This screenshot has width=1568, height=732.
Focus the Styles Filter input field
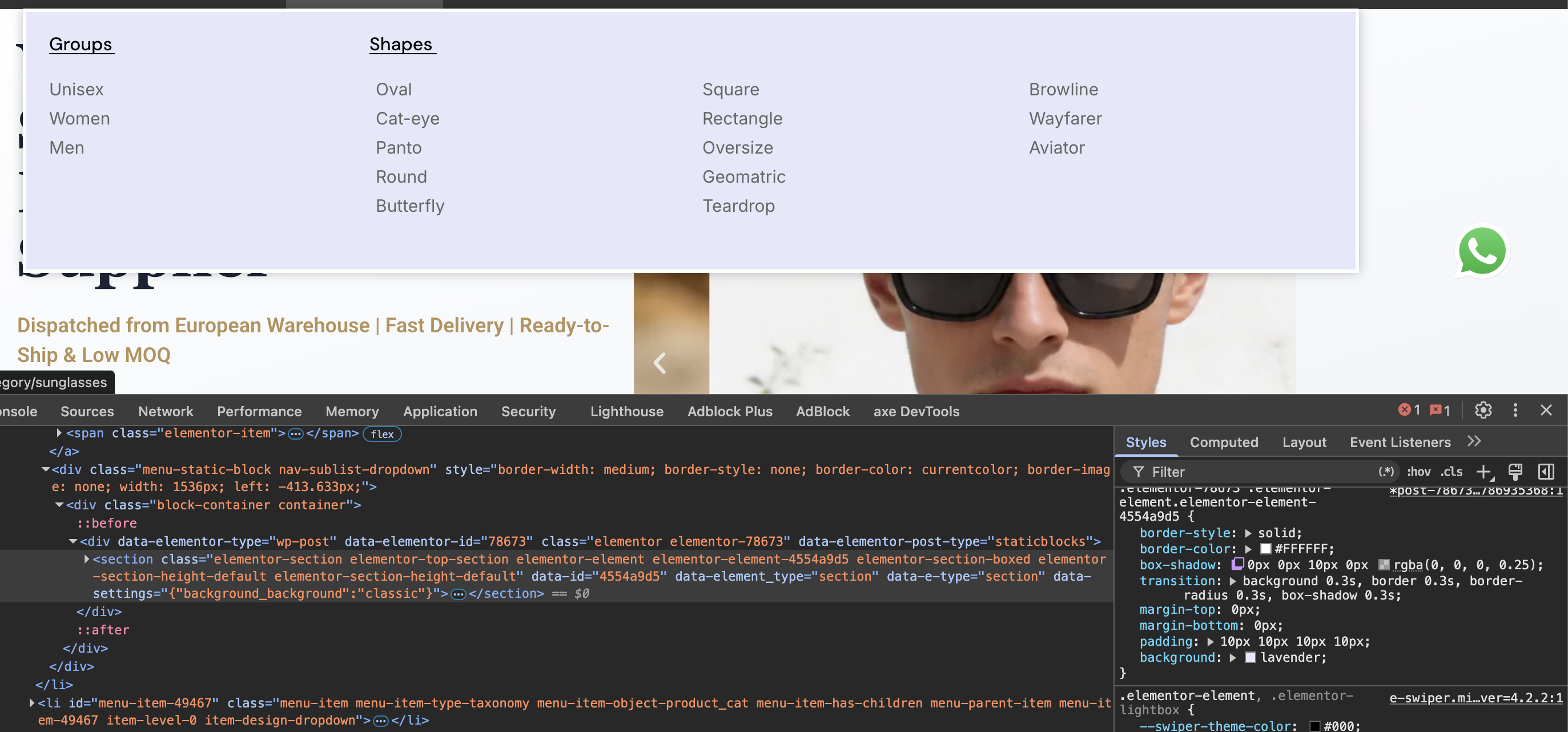(x=1260, y=472)
